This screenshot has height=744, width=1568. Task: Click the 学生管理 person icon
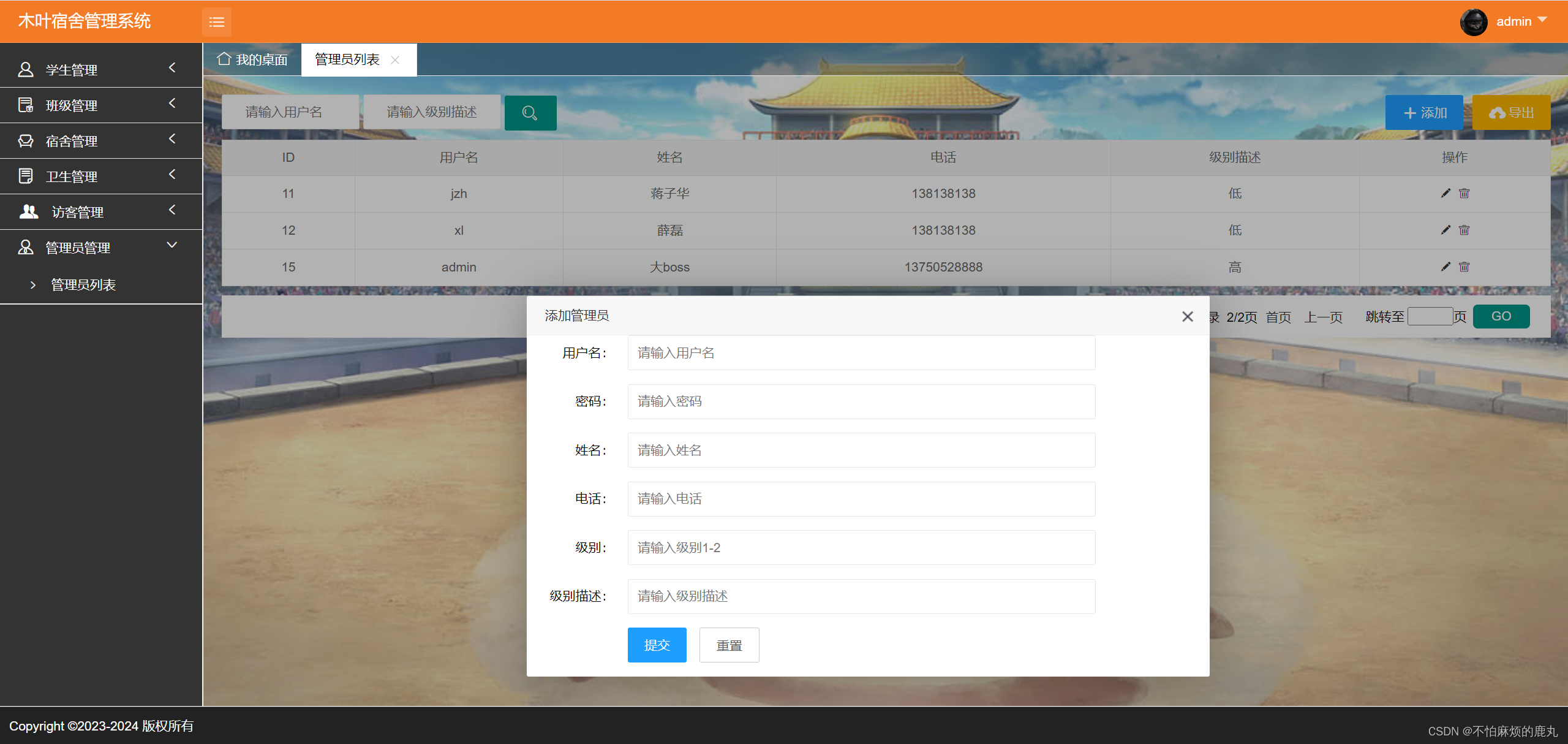[26, 69]
